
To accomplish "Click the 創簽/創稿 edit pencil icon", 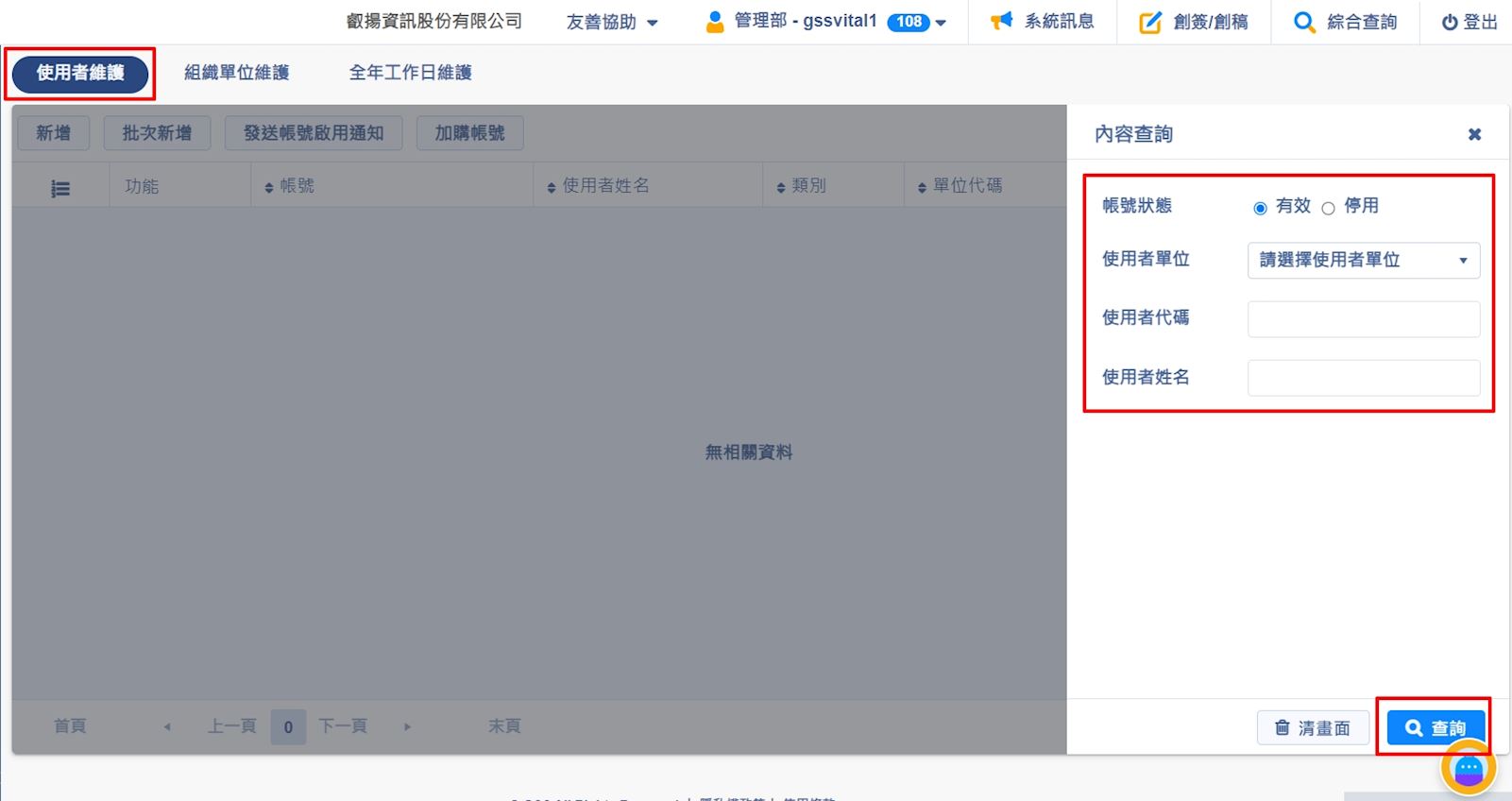I will click(1149, 23).
